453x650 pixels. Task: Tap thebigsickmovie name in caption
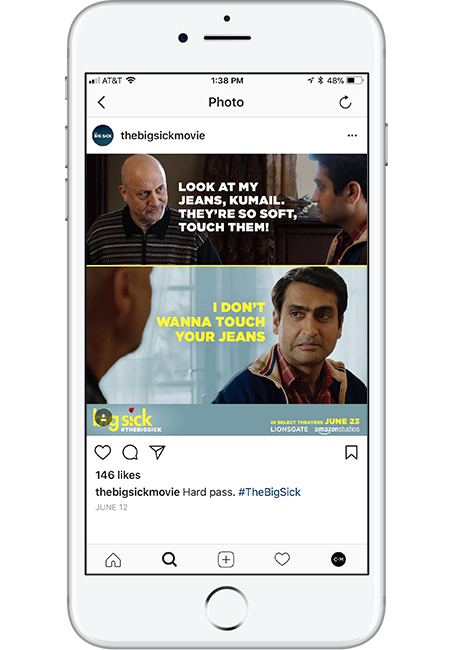click(x=137, y=492)
